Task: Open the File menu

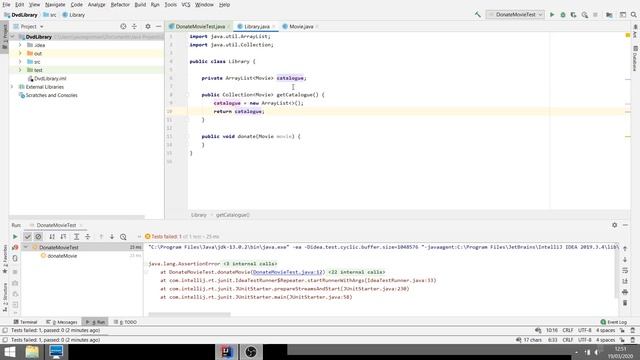Action: (6, 4)
